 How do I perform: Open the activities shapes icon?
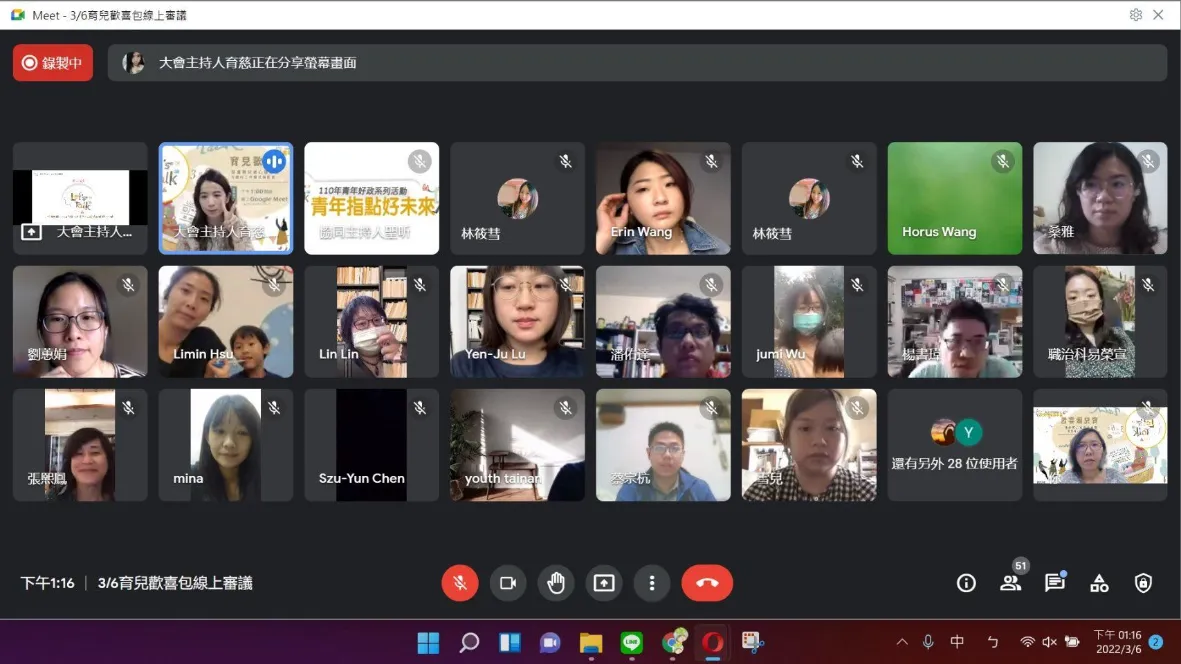pyautogui.click(x=1099, y=583)
